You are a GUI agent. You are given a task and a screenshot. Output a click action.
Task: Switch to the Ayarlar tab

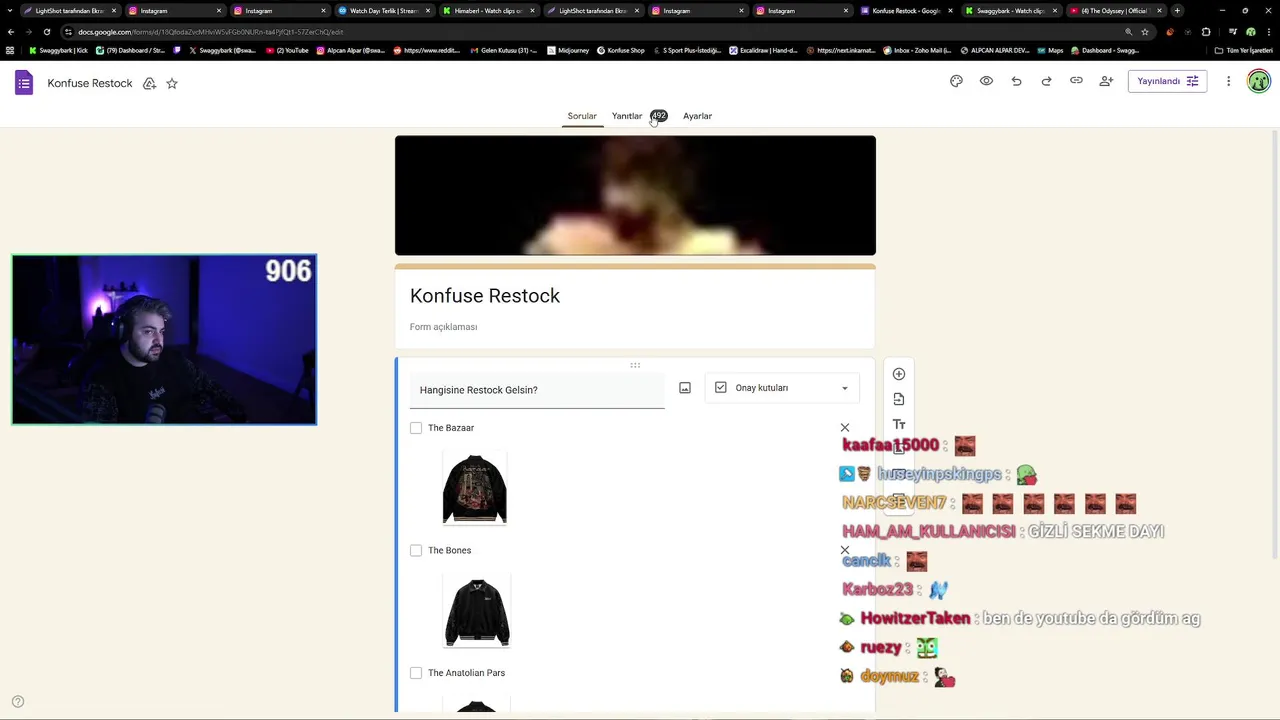pyautogui.click(x=698, y=116)
